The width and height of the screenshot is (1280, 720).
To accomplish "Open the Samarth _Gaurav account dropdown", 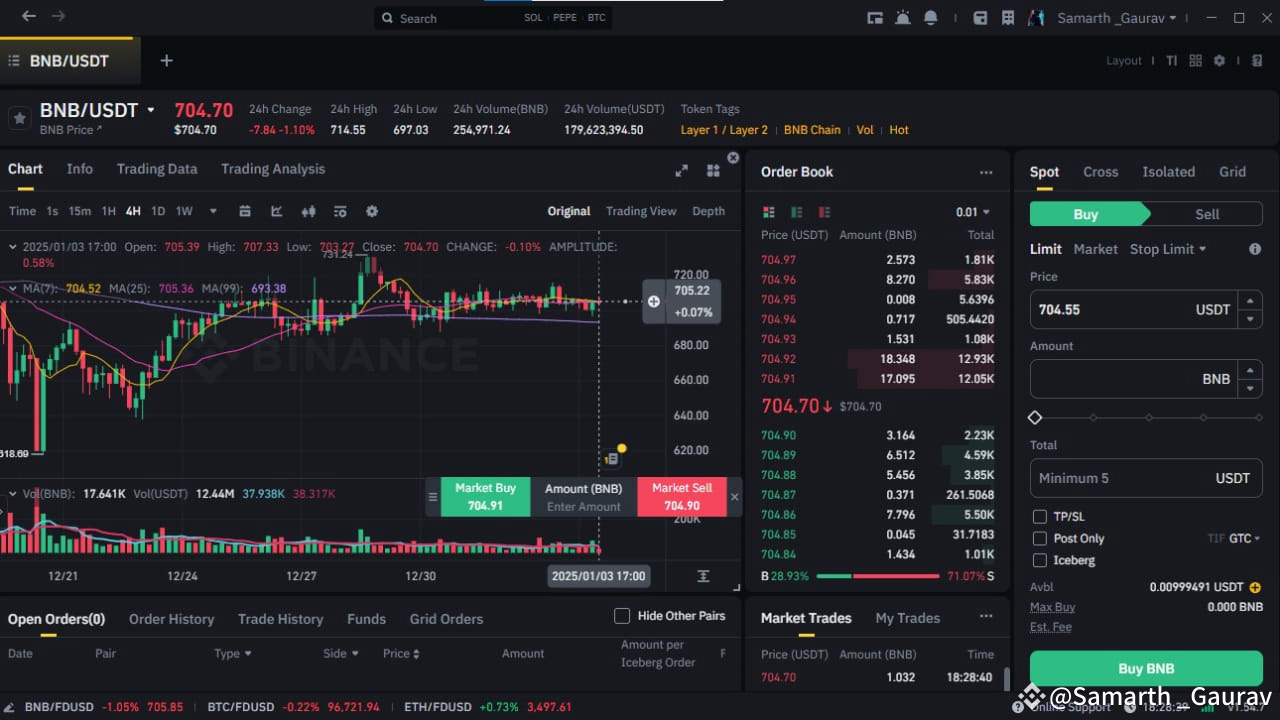I will pyautogui.click(x=1117, y=18).
